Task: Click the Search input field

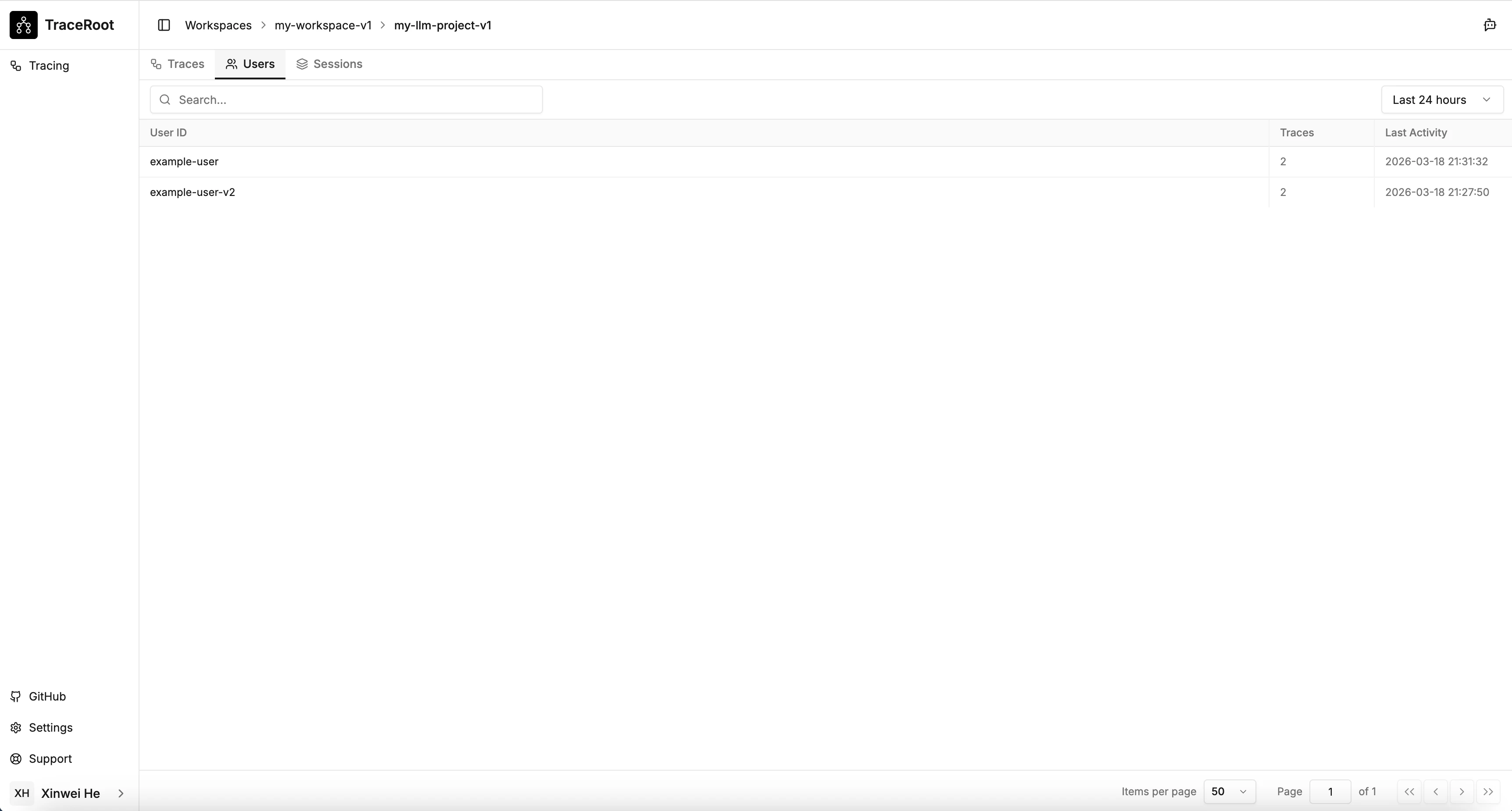Action: tap(346, 99)
